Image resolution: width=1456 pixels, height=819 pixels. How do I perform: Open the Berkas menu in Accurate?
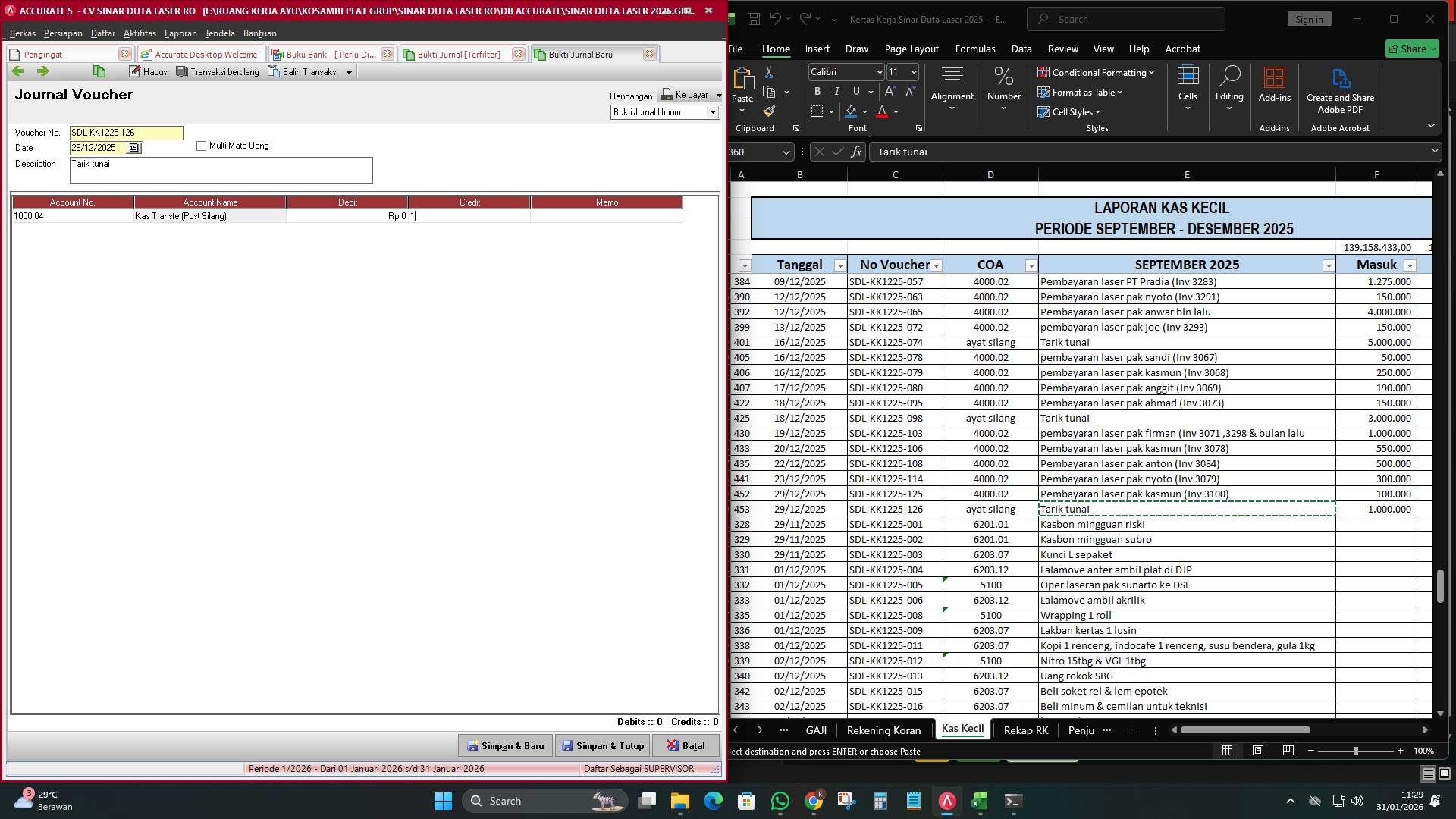[x=22, y=33]
